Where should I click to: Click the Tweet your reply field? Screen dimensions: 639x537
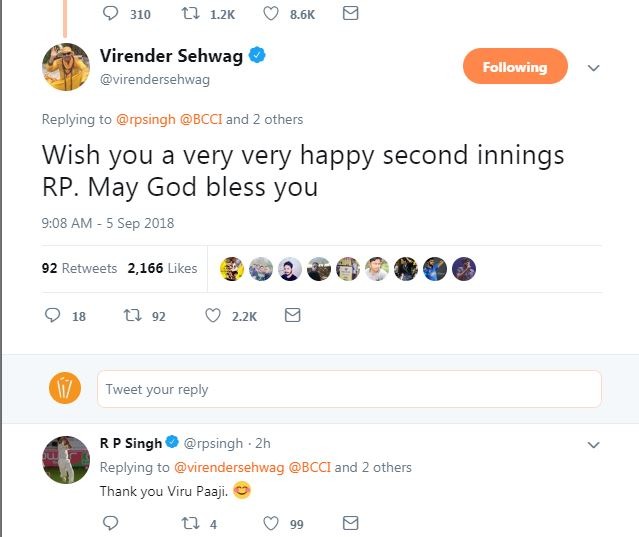pos(349,389)
